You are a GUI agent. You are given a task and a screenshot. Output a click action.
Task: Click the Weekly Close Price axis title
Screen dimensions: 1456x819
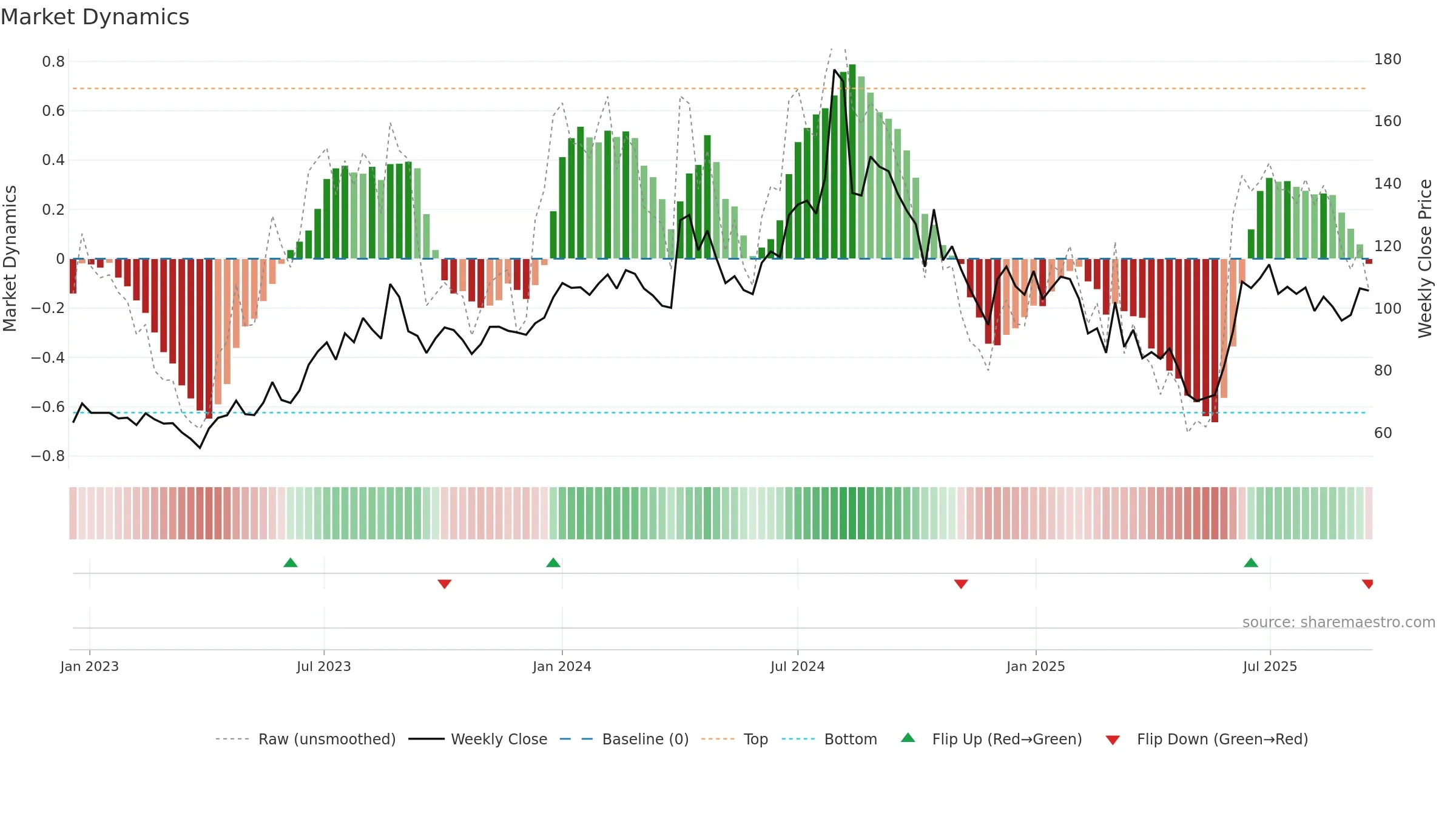pyautogui.click(x=1425, y=258)
